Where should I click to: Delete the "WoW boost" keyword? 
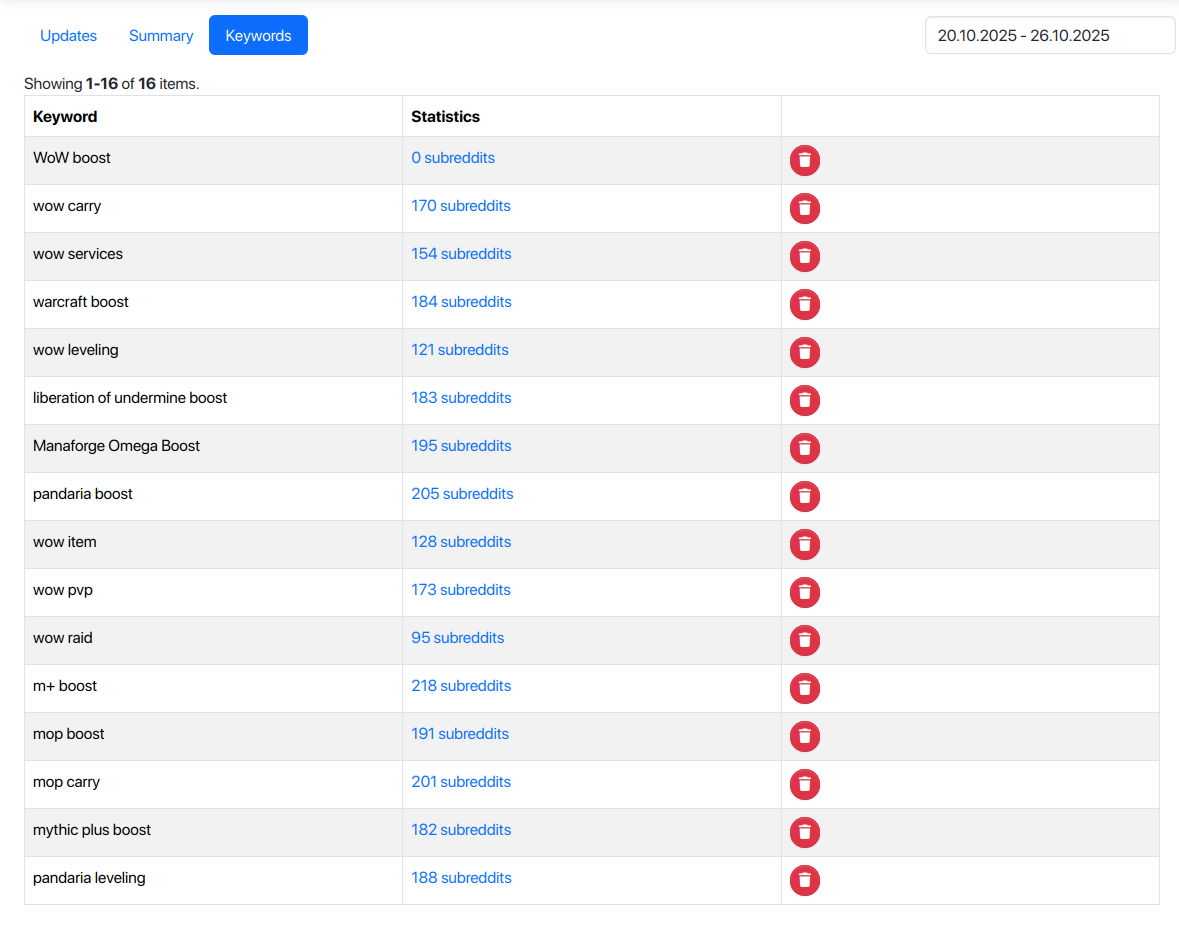[805, 160]
